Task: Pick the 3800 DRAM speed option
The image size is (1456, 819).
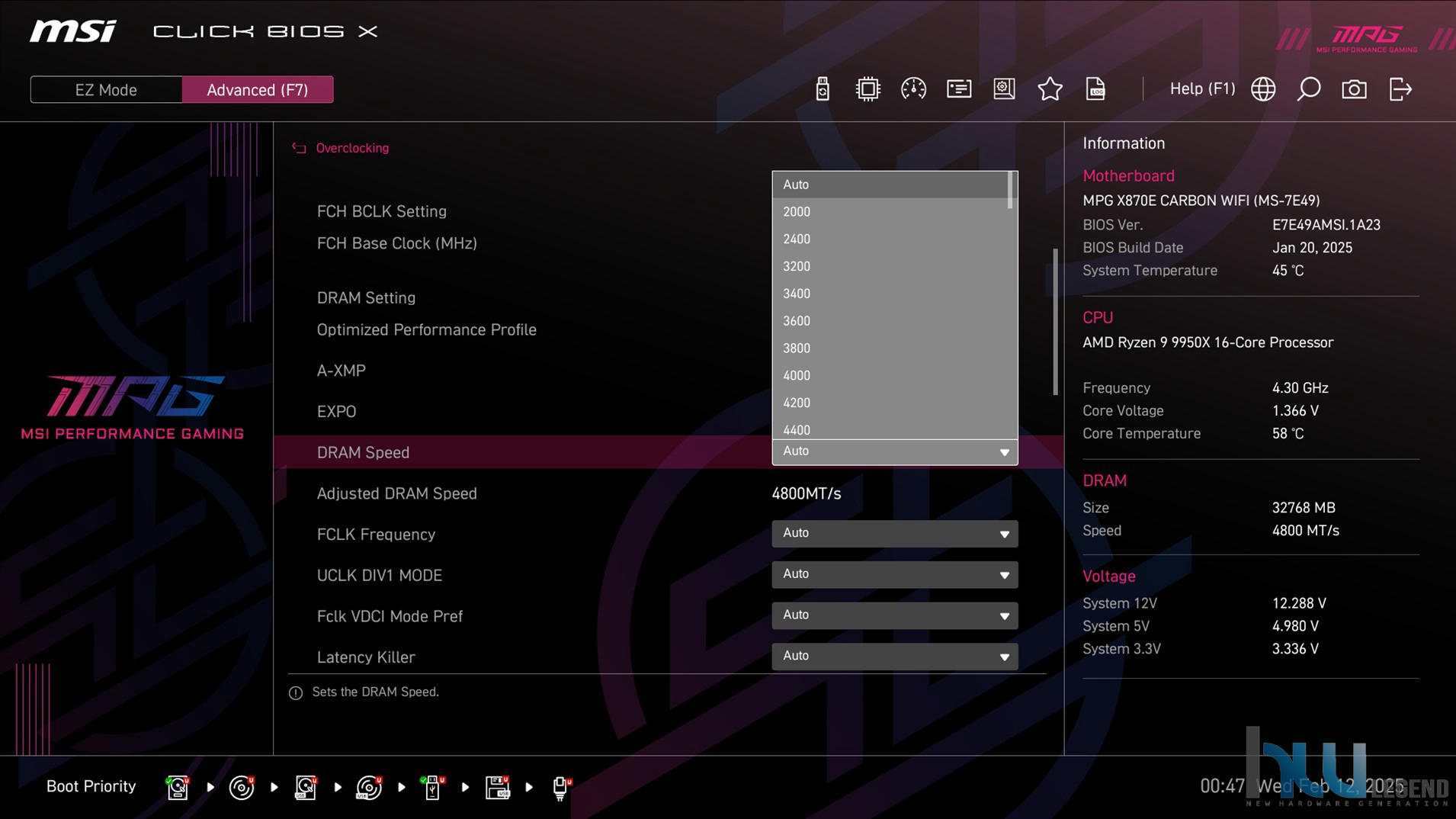Action: (x=890, y=348)
